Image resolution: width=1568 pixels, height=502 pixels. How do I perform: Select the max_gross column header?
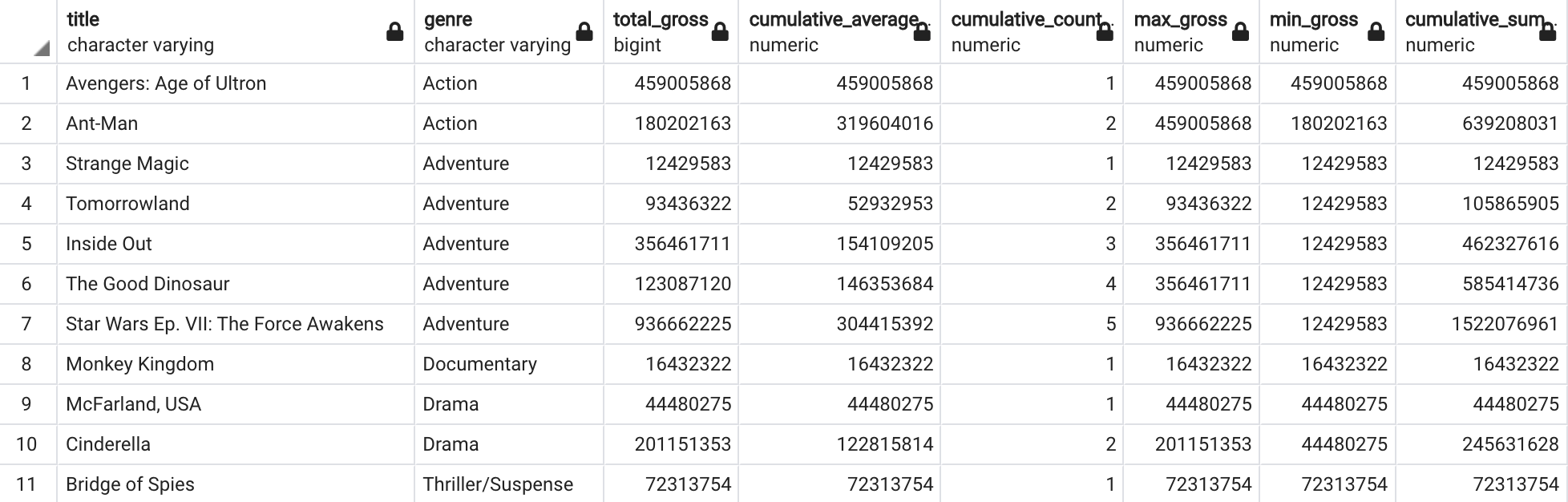tap(1191, 31)
